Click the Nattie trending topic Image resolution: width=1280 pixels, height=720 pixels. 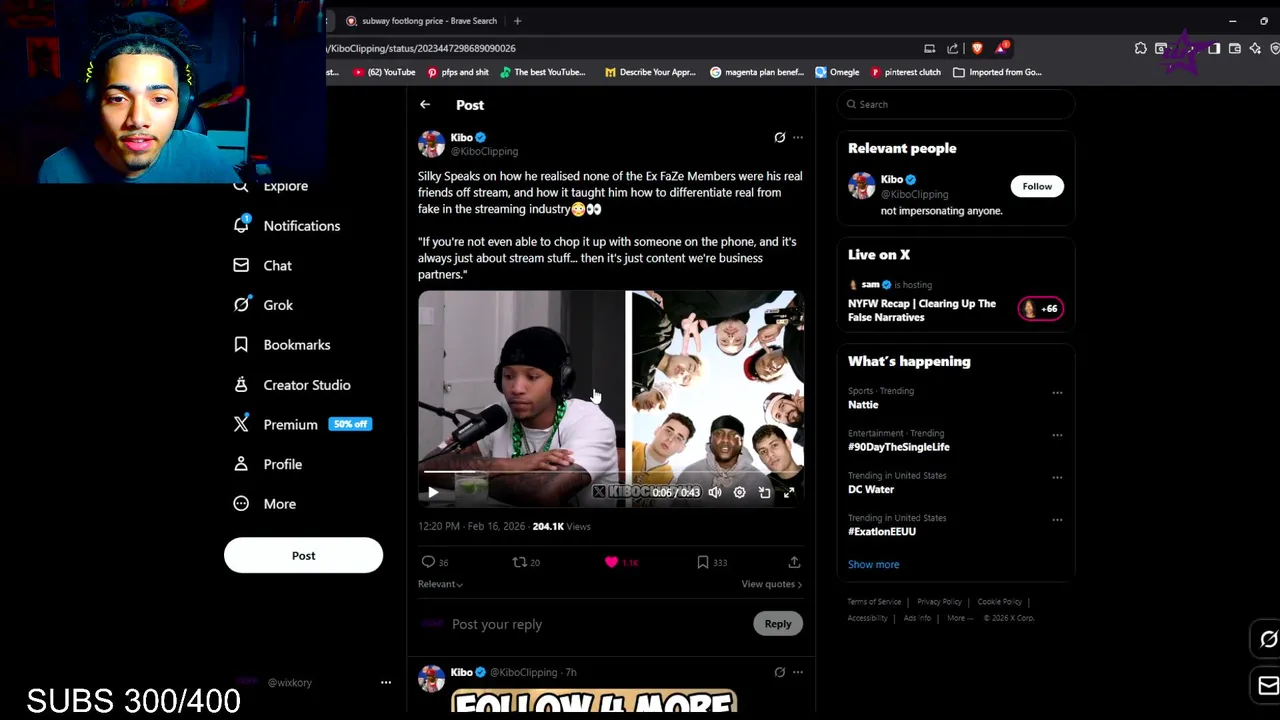[x=863, y=405]
